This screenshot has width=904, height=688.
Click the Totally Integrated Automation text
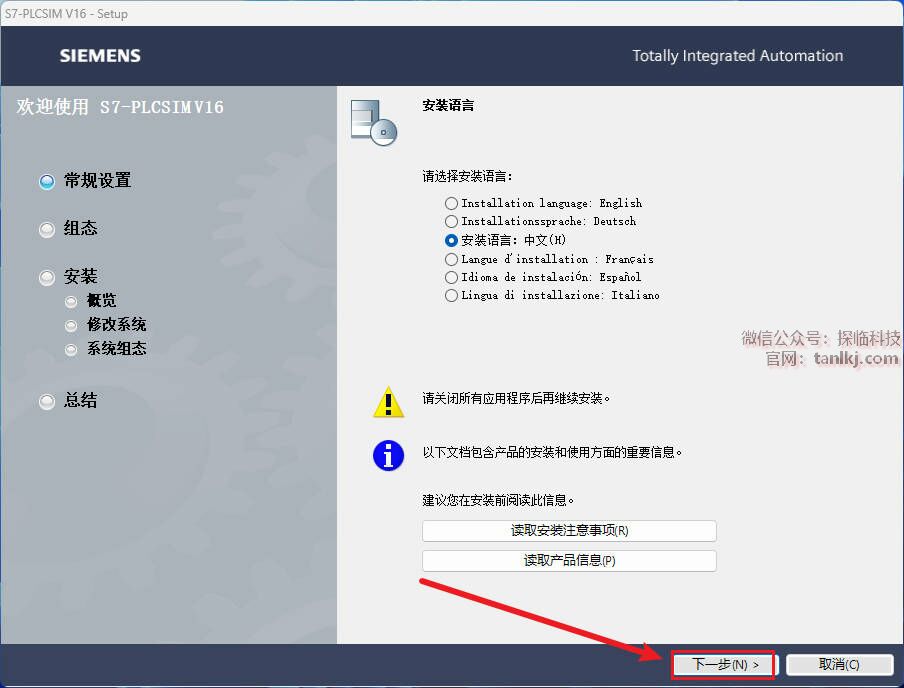click(737, 56)
